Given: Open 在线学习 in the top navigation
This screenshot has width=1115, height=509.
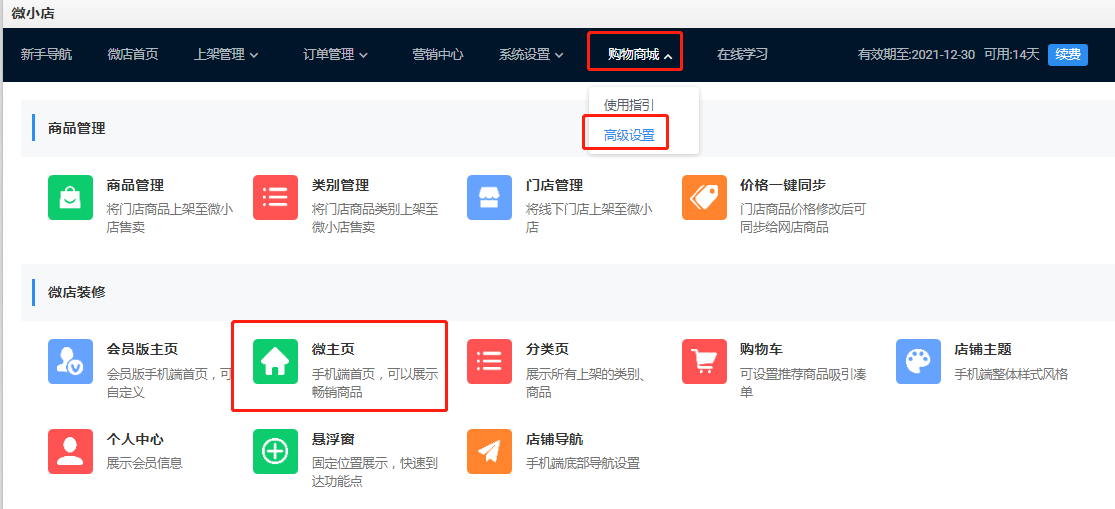Looking at the screenshot, I should (742, 54).
